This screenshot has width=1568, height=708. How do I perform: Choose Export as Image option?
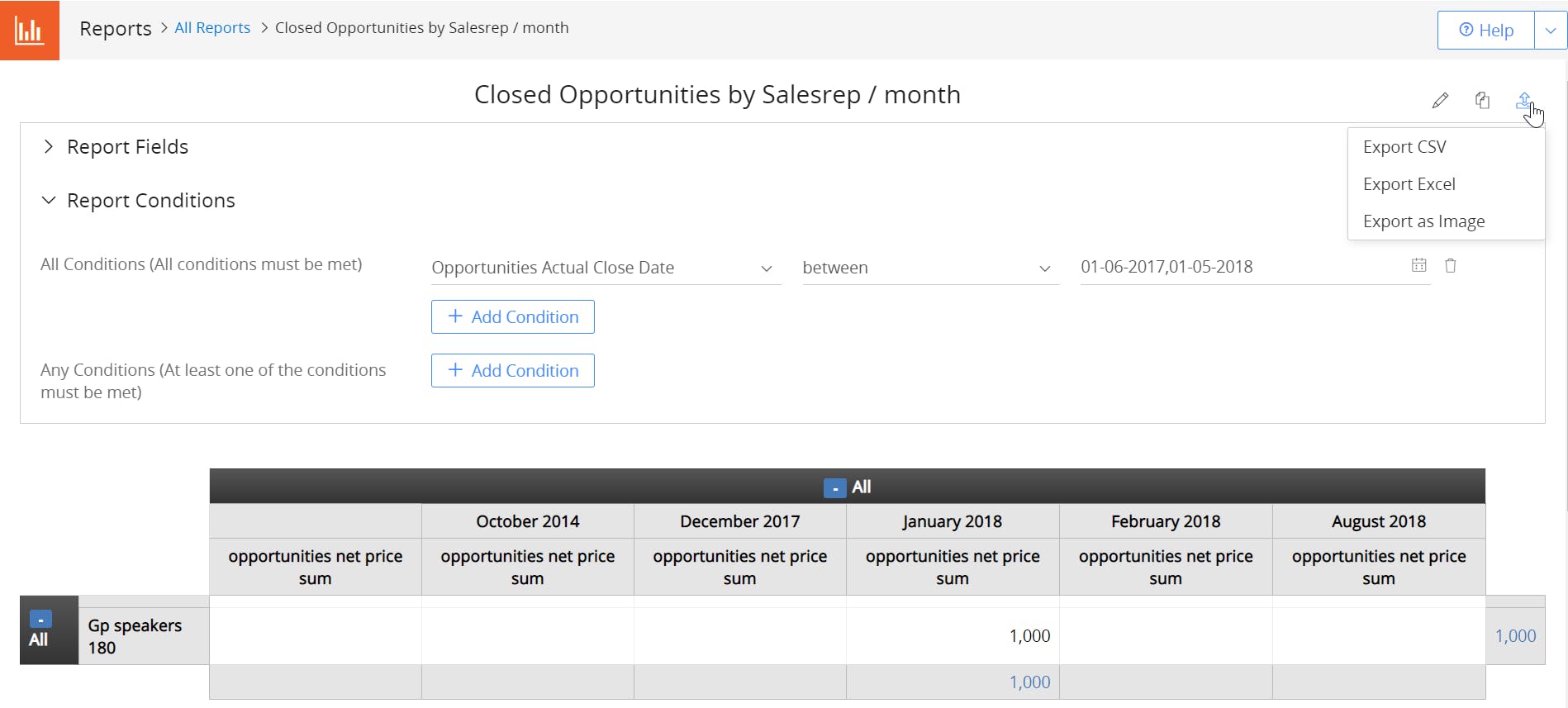[x=1424, y=221]
